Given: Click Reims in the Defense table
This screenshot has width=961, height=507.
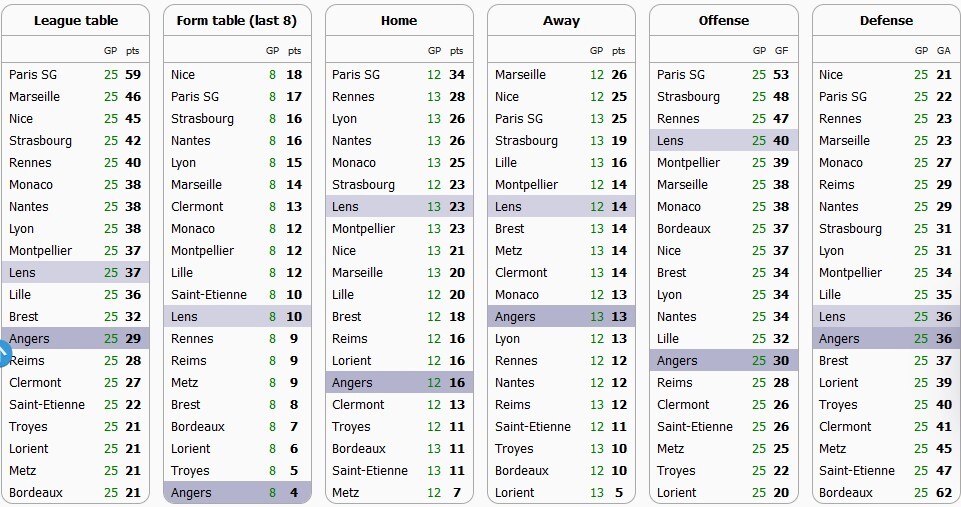Looking at the screenshot, I should 837,185.
